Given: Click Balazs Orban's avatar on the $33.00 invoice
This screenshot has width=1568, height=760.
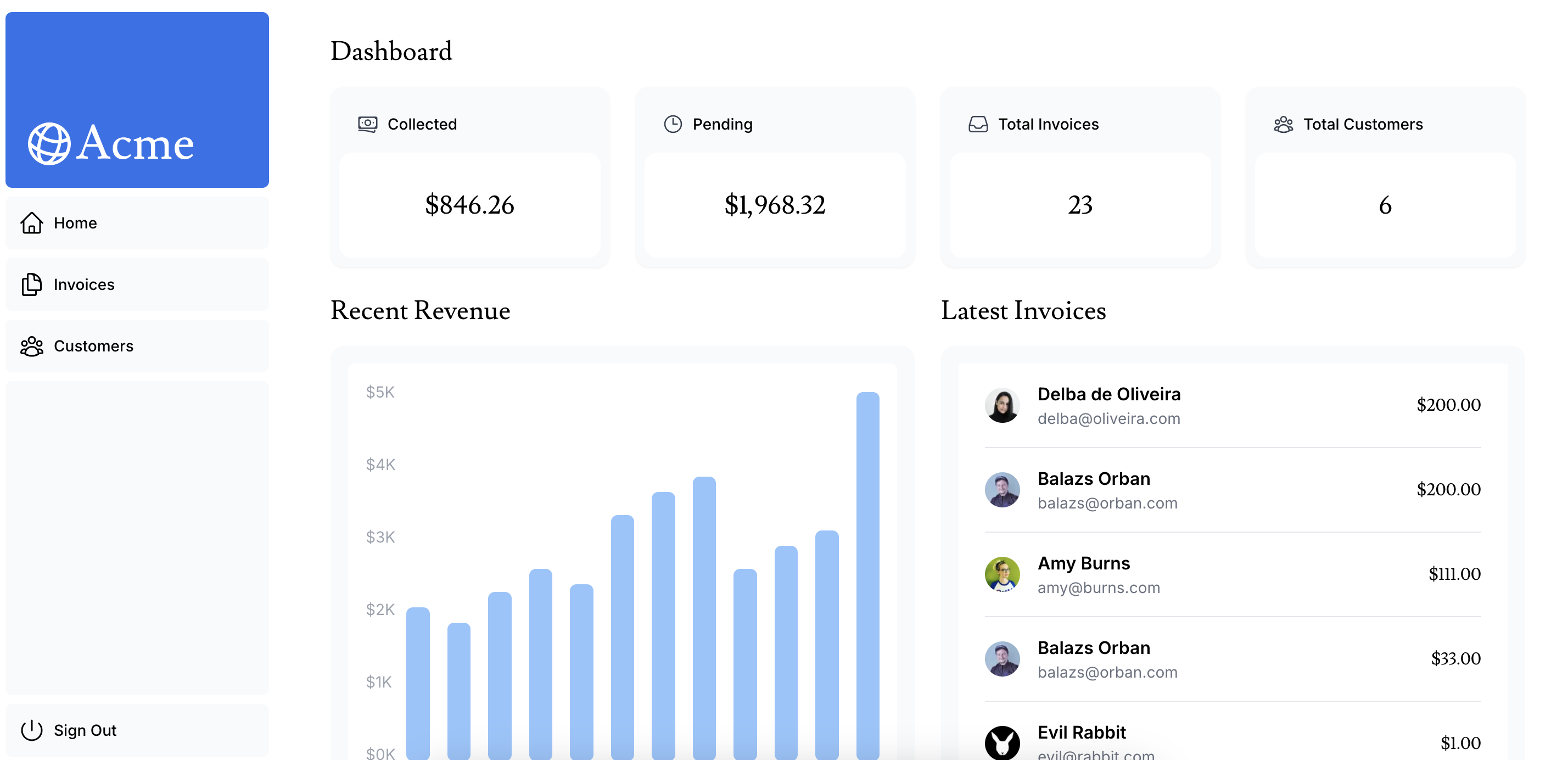Looking at the screenshot, I should point(1003,659).
